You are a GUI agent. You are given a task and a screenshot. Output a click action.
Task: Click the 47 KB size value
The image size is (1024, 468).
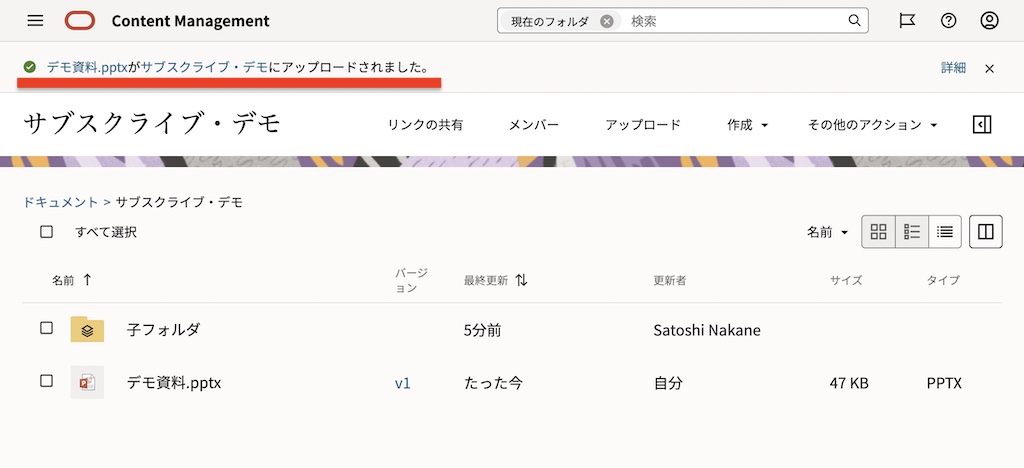pos(849,383)
